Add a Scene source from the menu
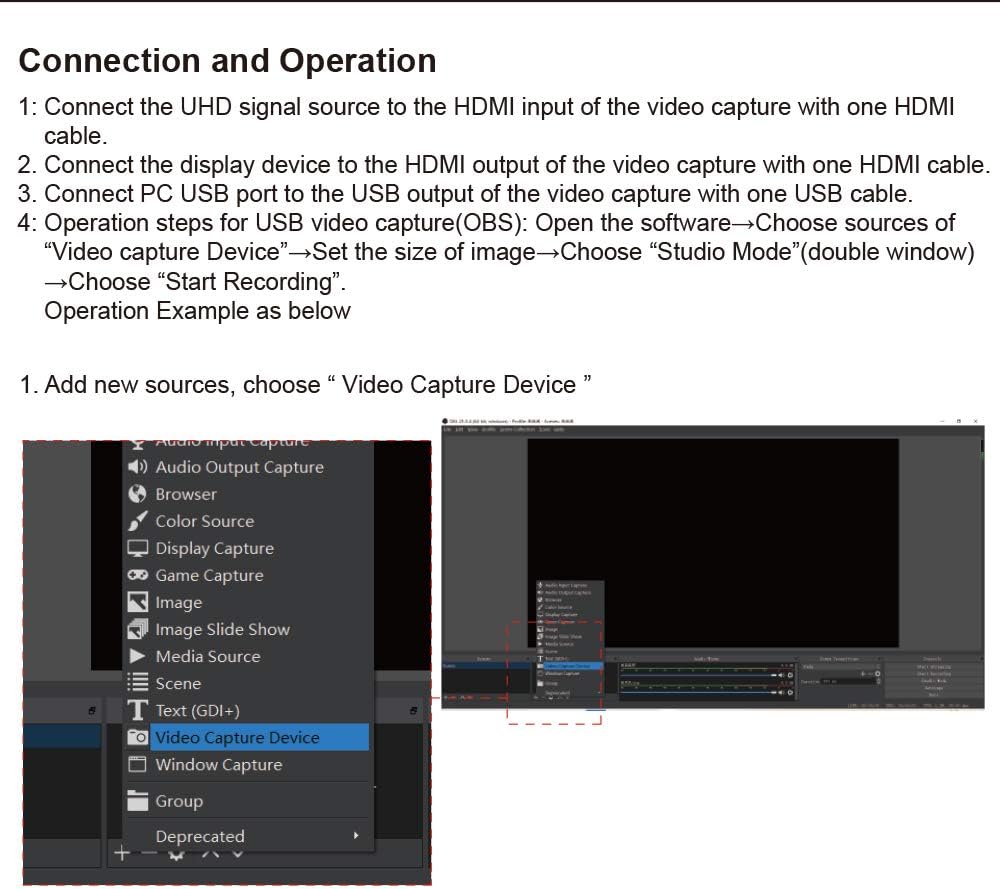The width and height of the screenshot is (1000, 889). (x=246, y=683)
